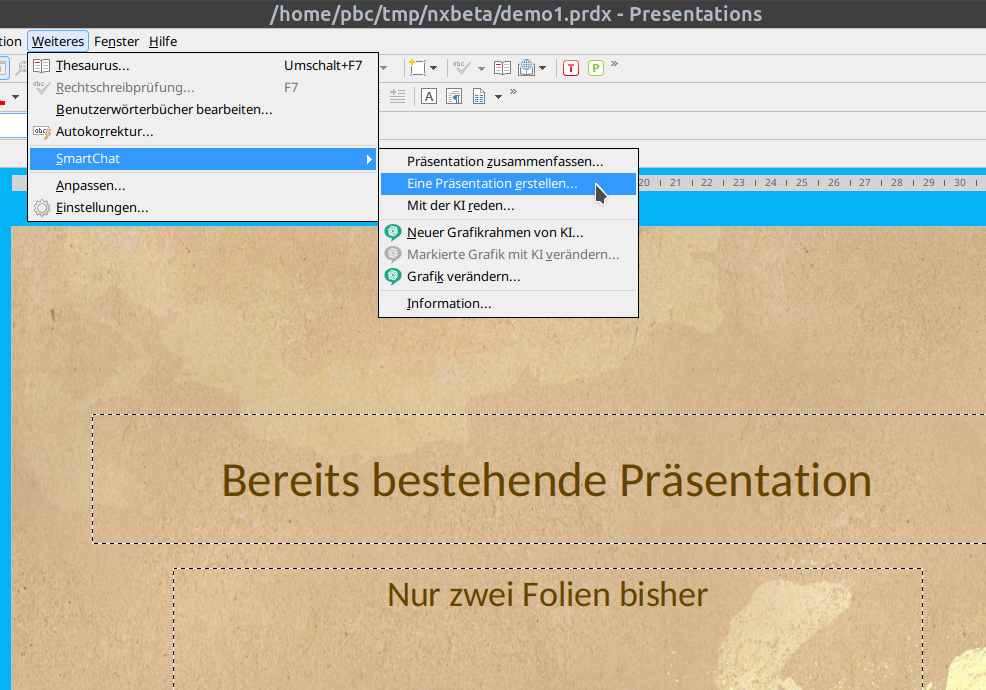
Task: Open dropdown next to page list icon
Action: click(x=499, y=97)
